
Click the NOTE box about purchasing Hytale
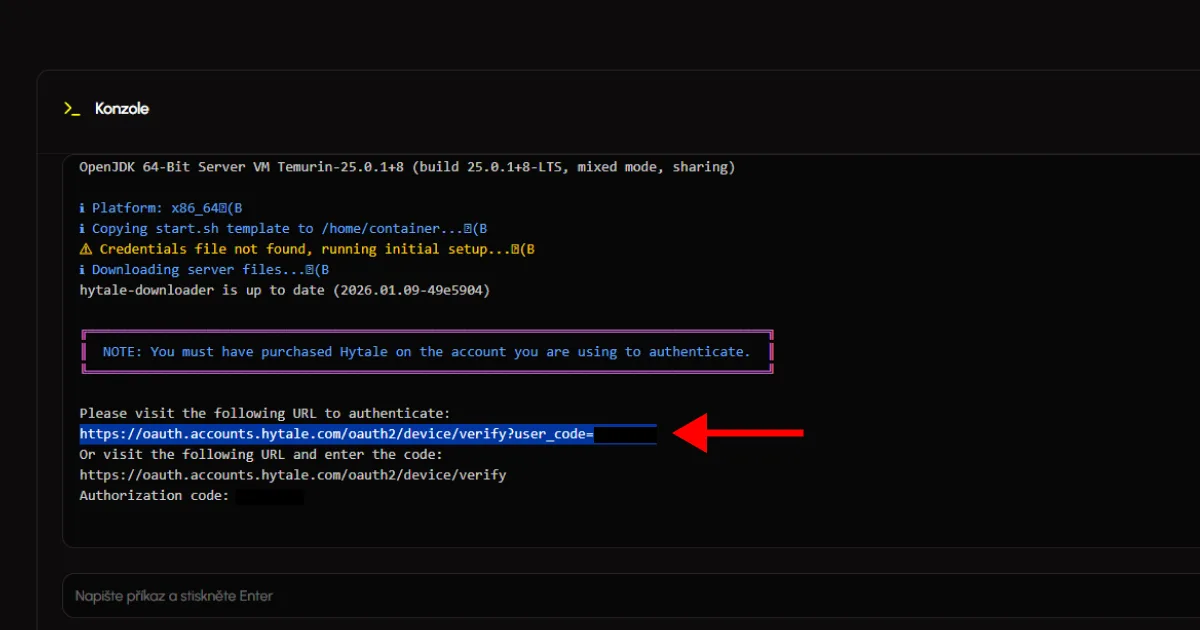click(x=426, y=352)
